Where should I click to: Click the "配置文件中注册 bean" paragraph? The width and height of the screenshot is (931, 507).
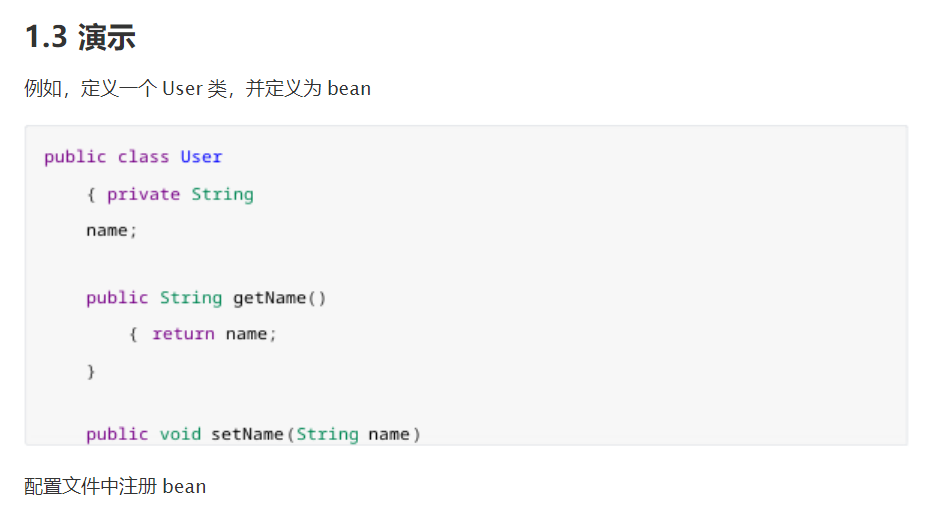[115, 487]
